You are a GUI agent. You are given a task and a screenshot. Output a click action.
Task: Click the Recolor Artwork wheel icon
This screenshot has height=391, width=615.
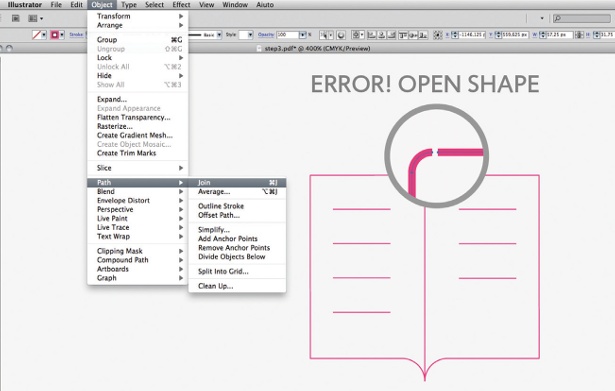pos(341,35)
